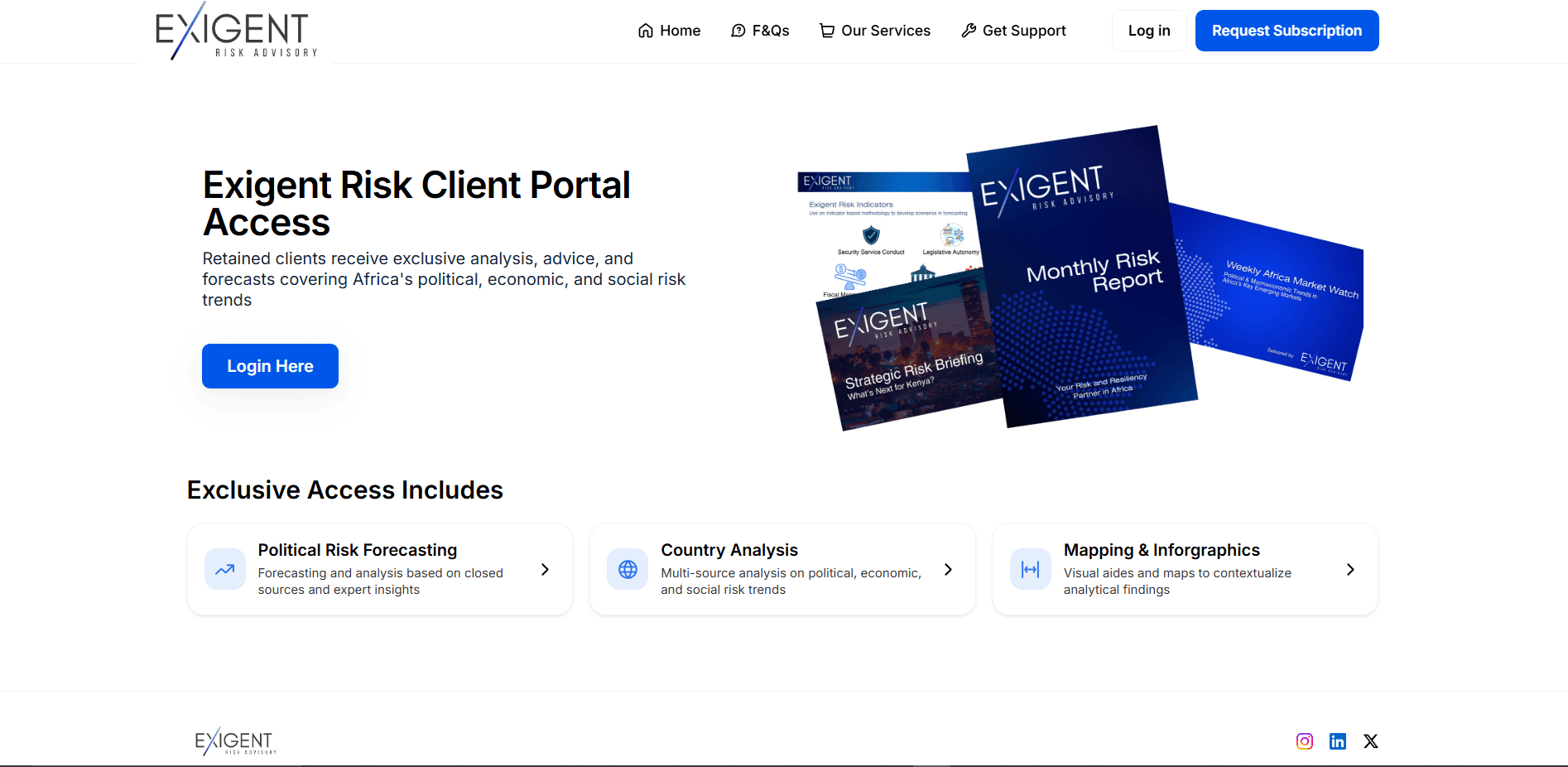Open the F&Qs menu item
Viewport: 1568px width, 767px height.
pos(760,31)
